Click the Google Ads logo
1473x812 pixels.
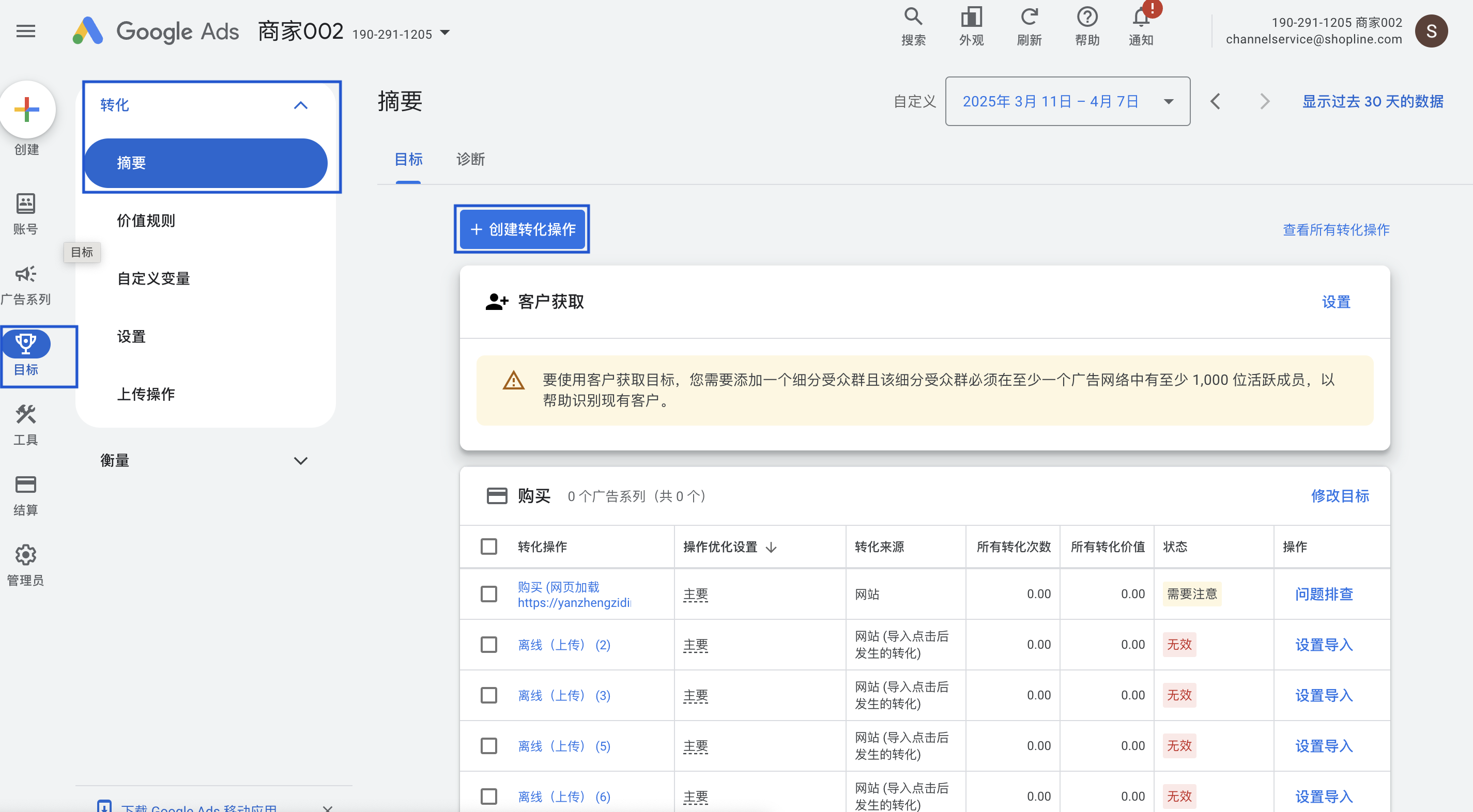pos(156,31)
